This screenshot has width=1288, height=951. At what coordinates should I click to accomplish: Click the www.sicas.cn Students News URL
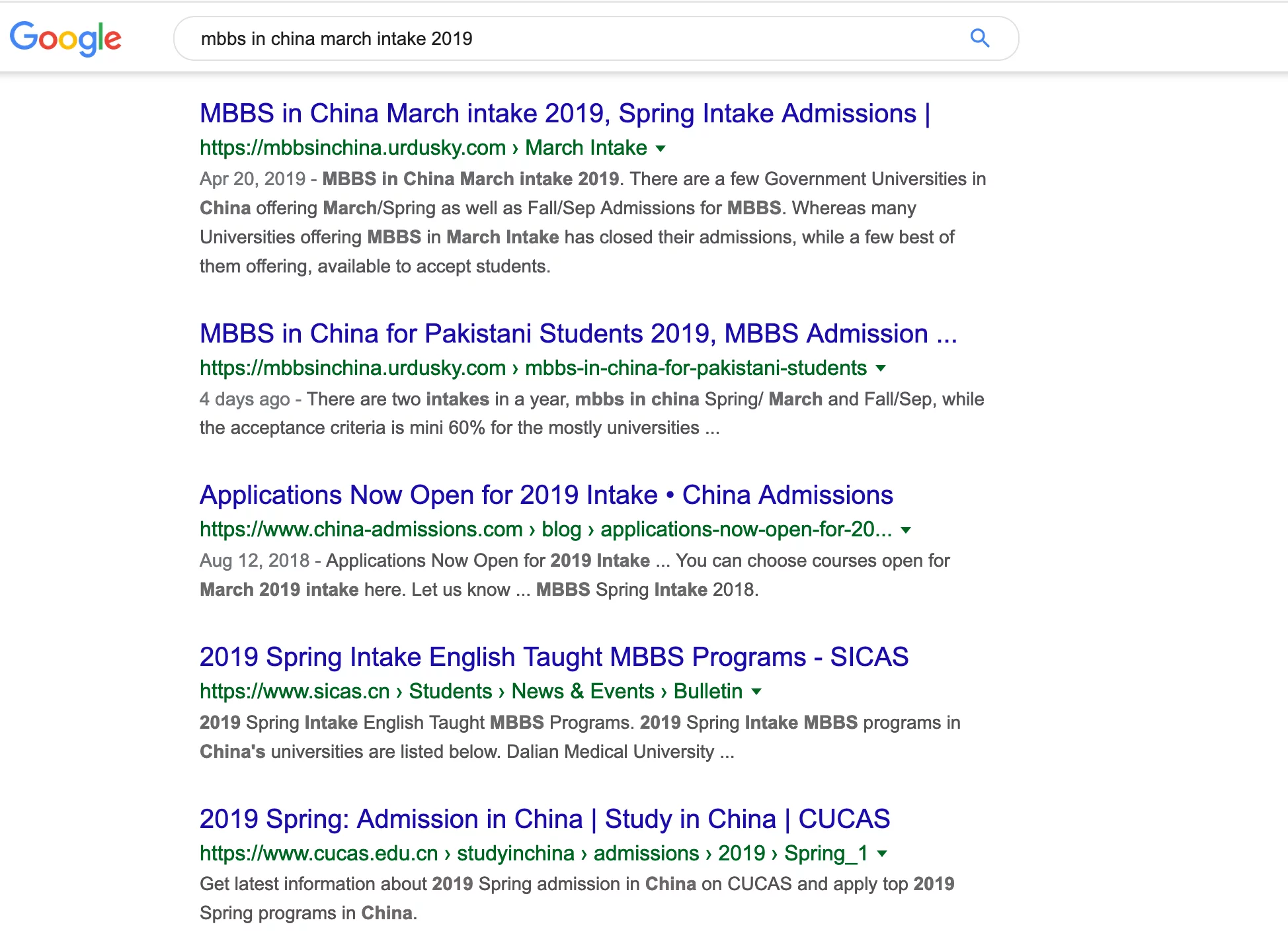(471, 692)
